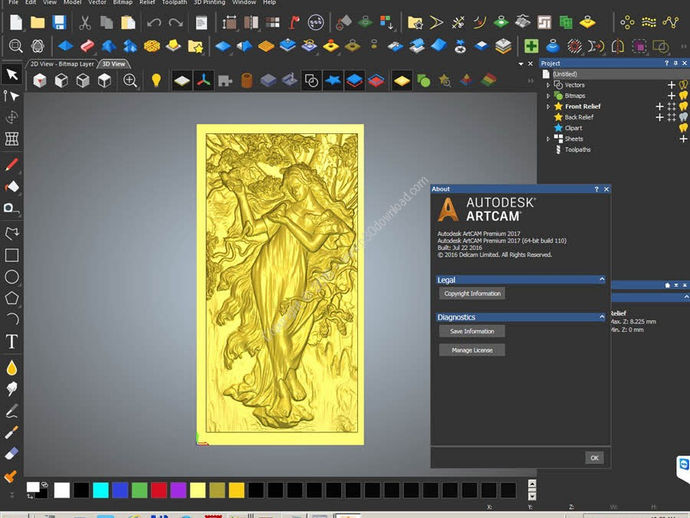Toggle visibility bulb for Vectors
This screenshot has width=690, height=518.
[683, 84]
